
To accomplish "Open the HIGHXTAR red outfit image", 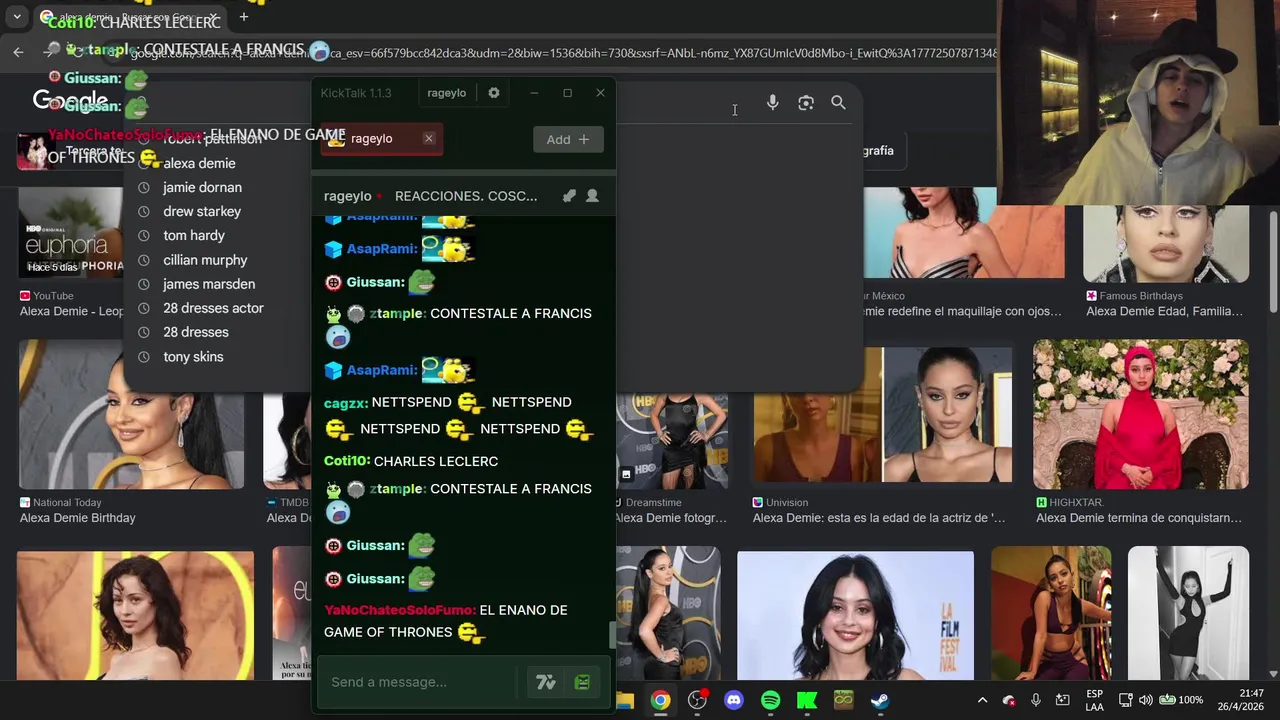I will (x=1141, y=414).
